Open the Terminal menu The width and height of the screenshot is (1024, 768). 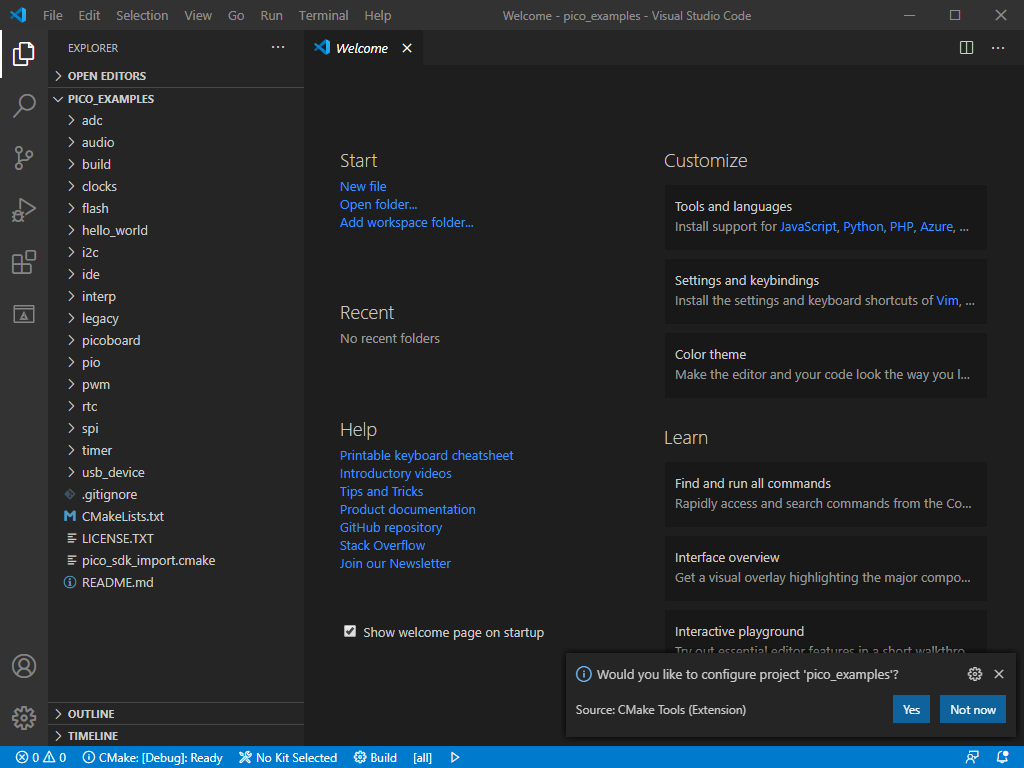(x=323, y=15)
